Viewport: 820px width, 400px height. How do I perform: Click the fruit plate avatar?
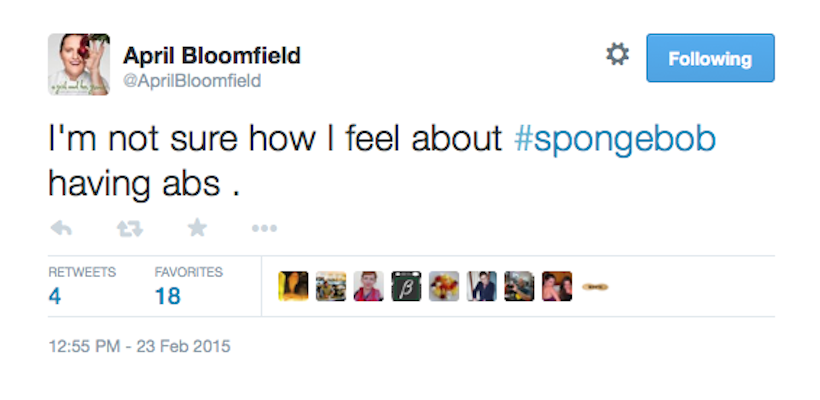pos(444,287)
